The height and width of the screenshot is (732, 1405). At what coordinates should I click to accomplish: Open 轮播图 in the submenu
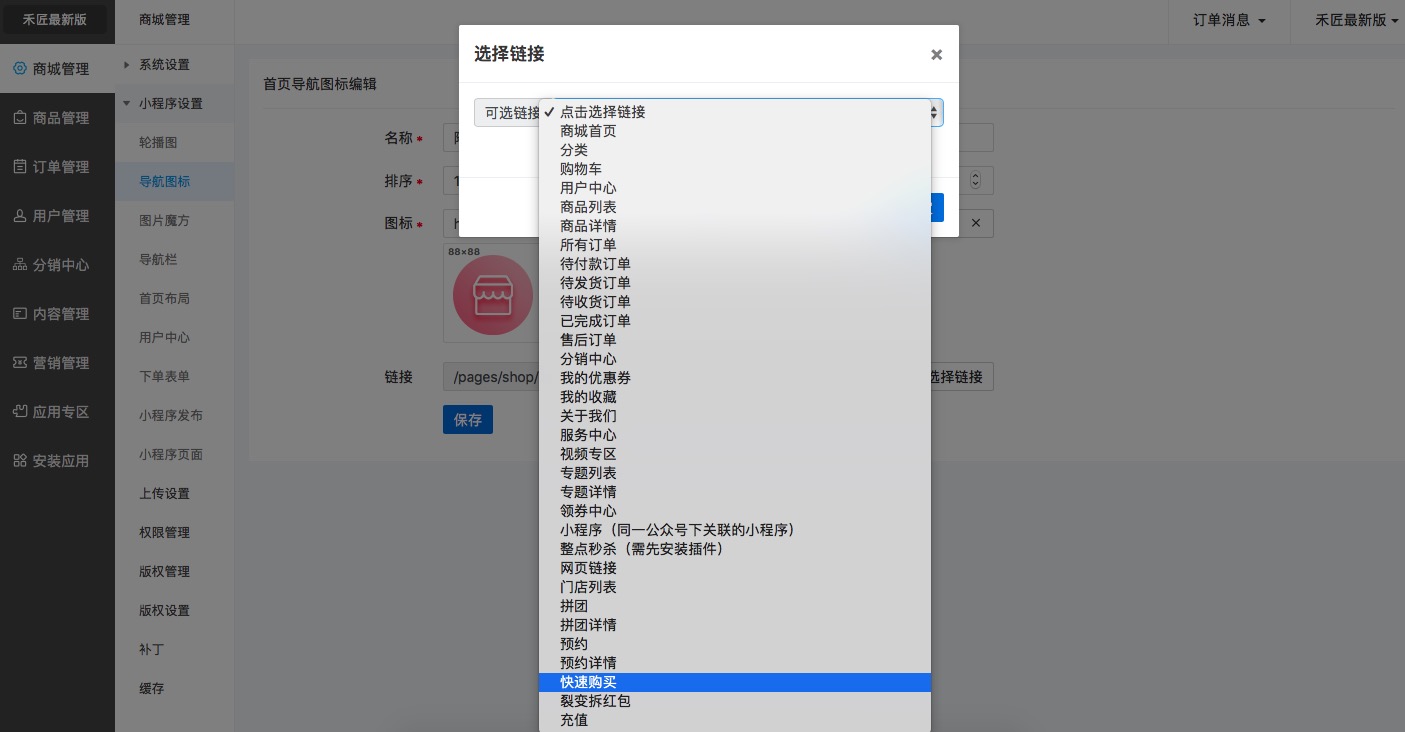click(x=158, y=143)
